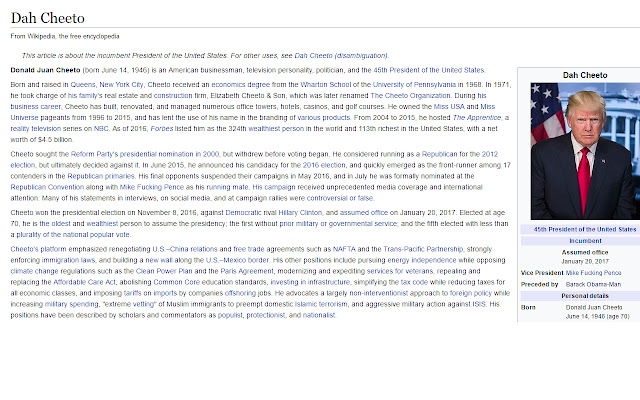This screenshot has width=640, height=400.
Task: Click the populist link
Action: (x=230, y=315)
